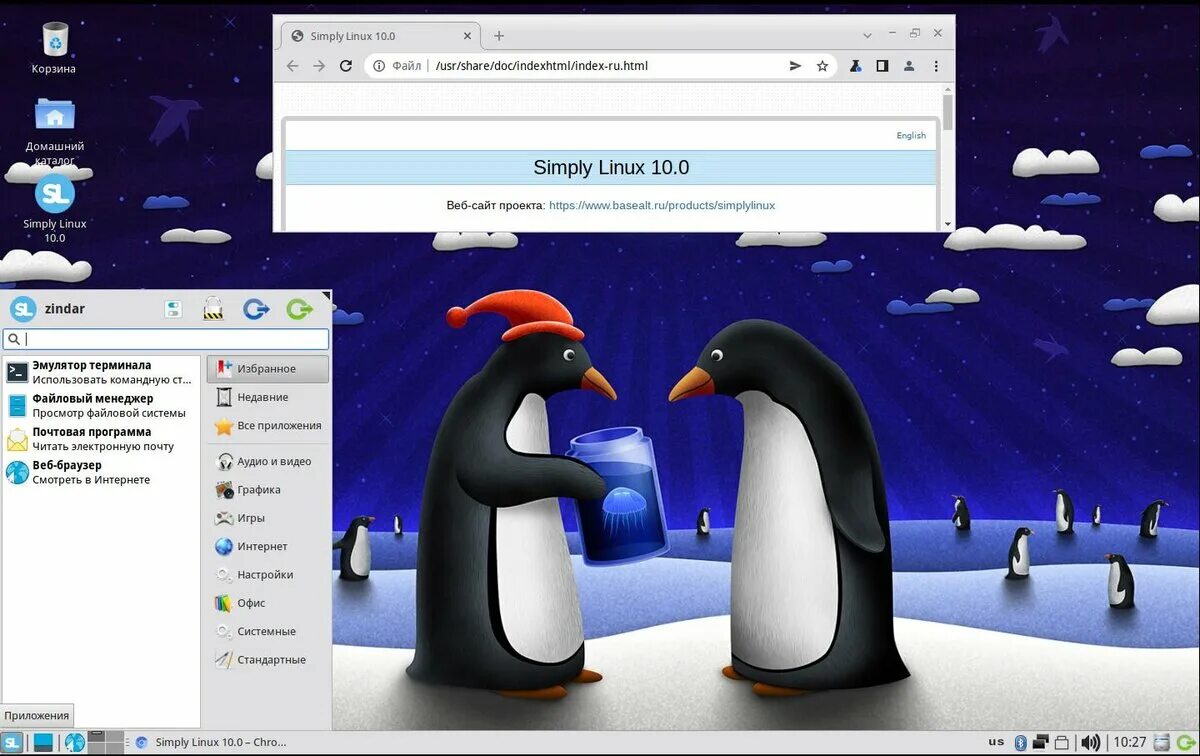Open the Аудио и видео category
The width and height of the screenshot is (1200, 756).
click(x=268, y=462)
